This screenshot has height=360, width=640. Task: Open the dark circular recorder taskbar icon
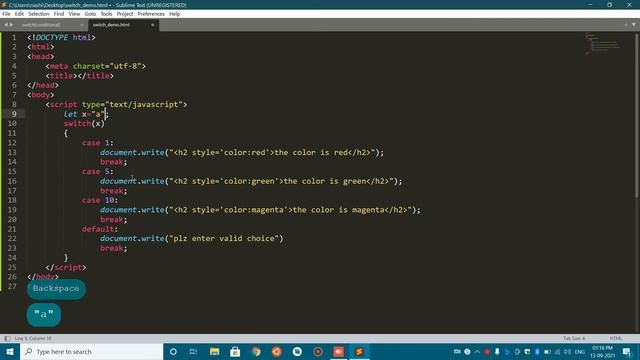pos(318,351)
